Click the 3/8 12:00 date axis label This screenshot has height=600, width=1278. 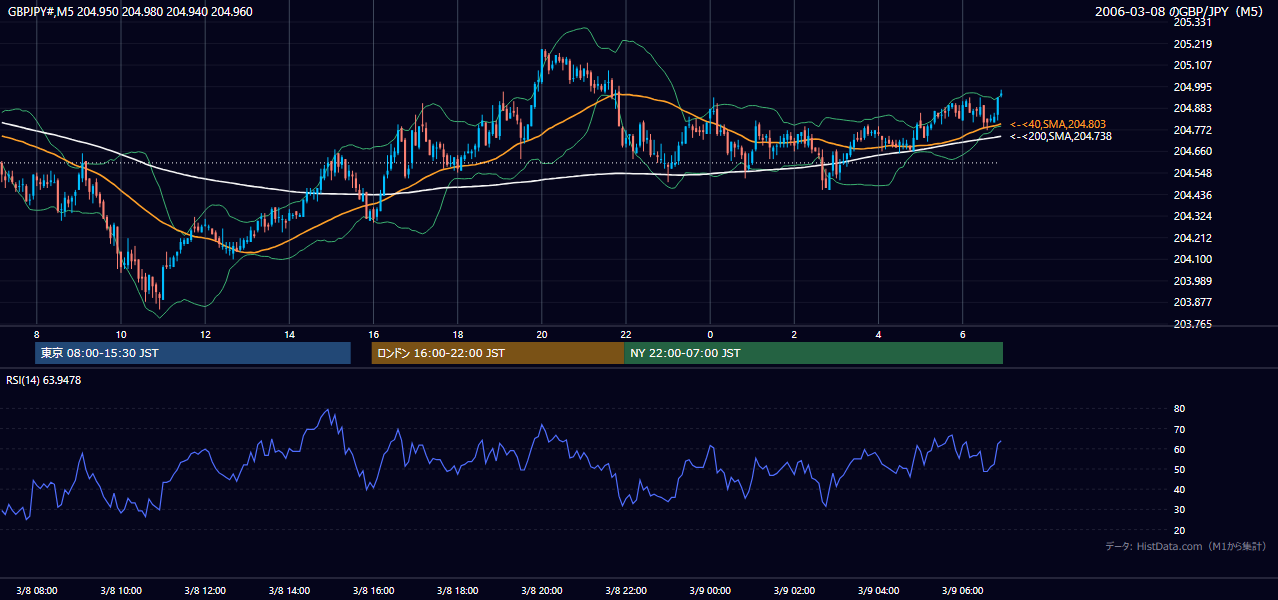(x=205, y=590)
